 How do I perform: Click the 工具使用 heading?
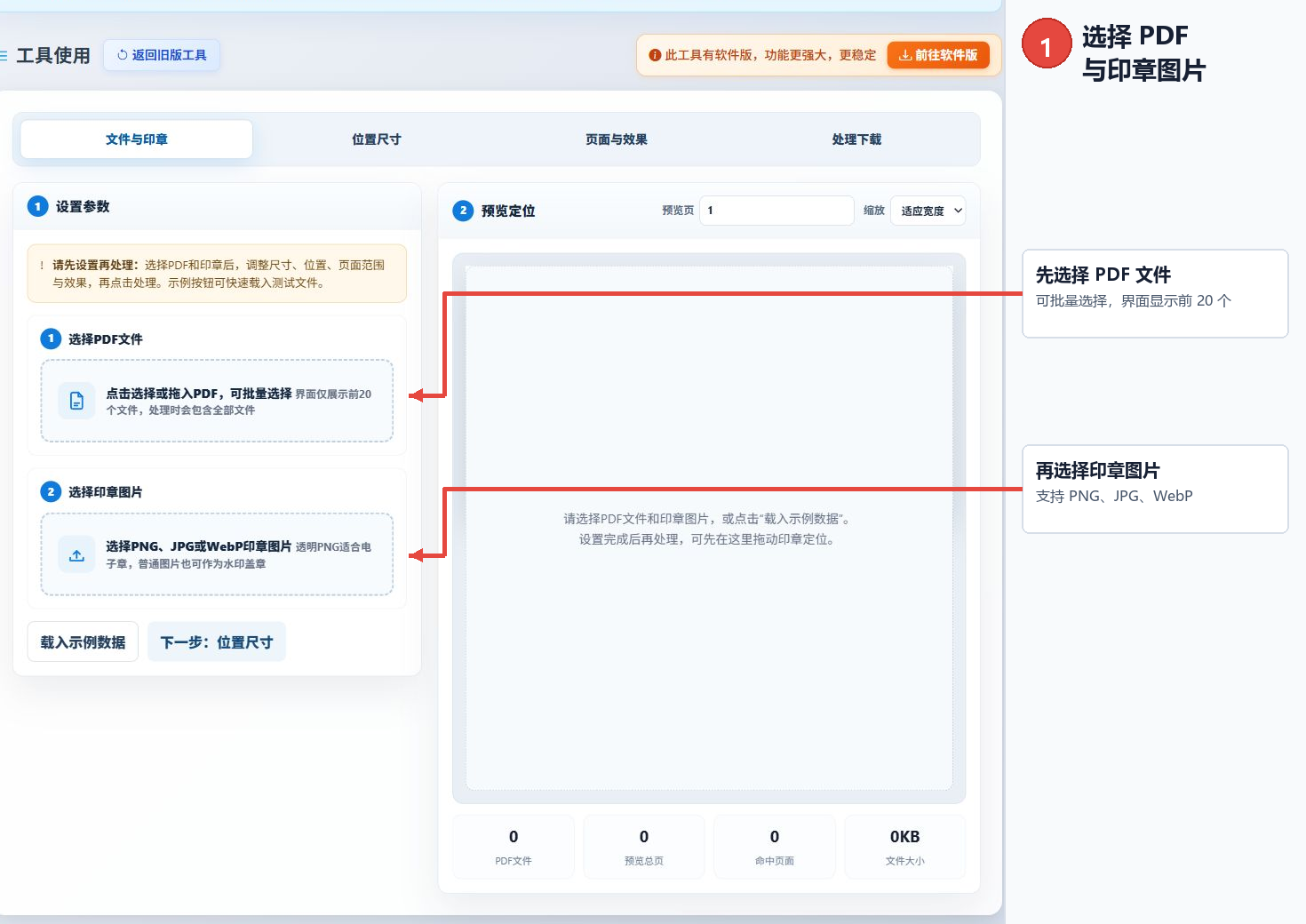[53, 56]
